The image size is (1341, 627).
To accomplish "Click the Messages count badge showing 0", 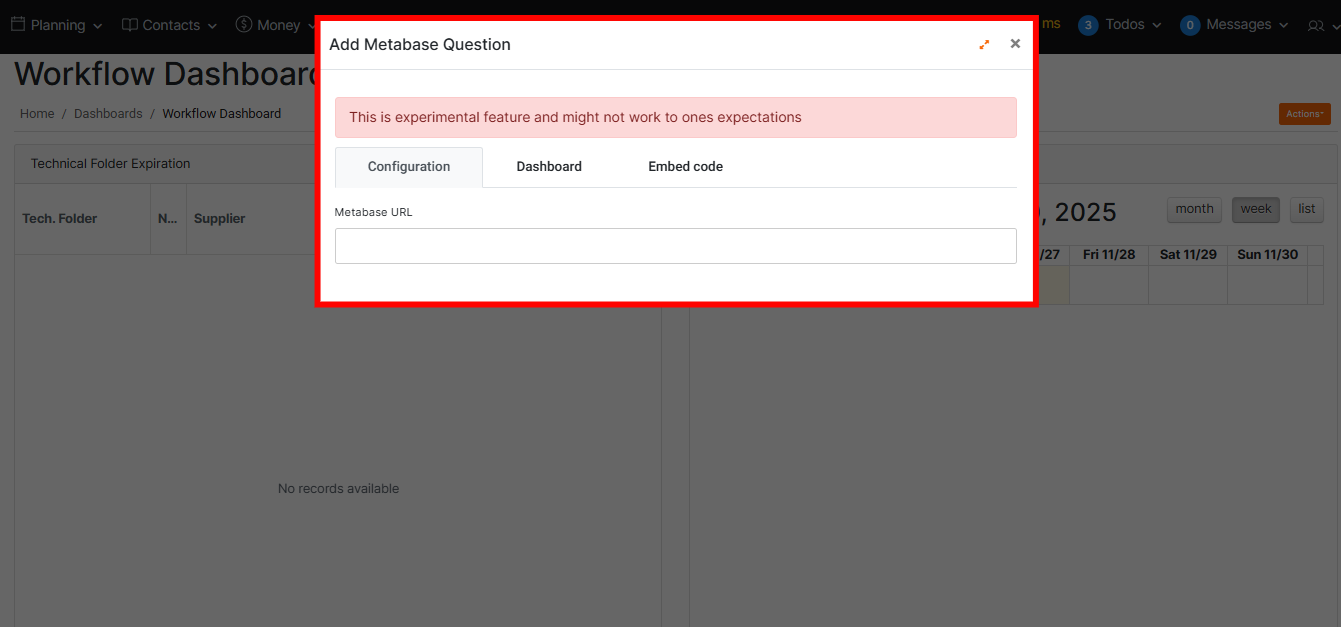I will 1190,25.
